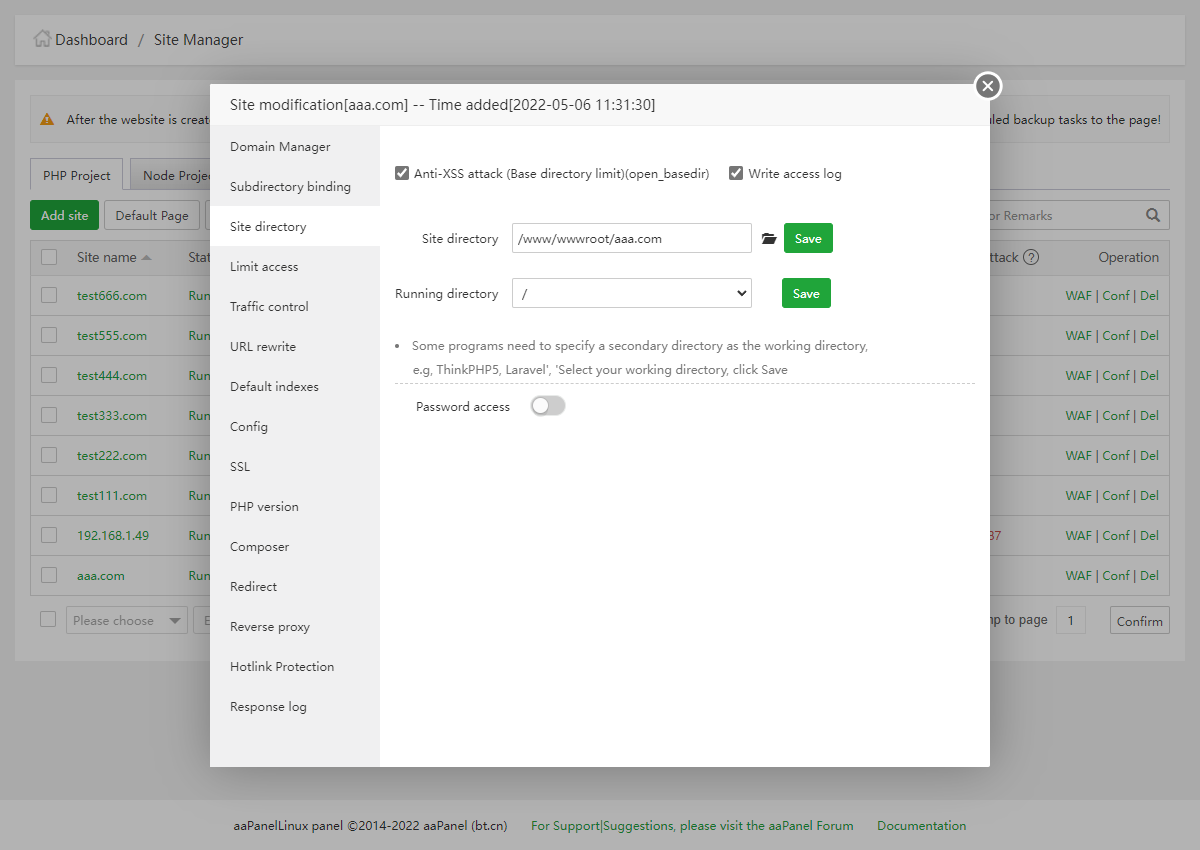Expand the Please choose batch dropdown
Screen dimensions: 1200x850
pyautogui.click(x=127, y=620)
